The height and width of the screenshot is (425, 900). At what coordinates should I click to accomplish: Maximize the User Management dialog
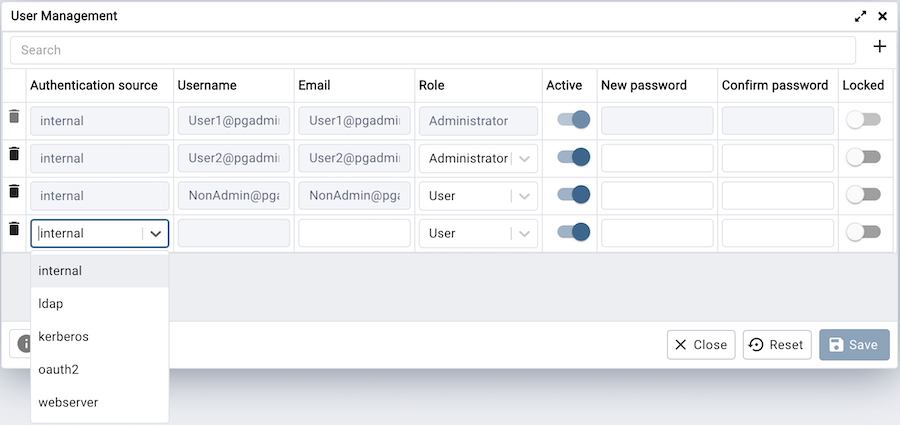[860, 16]
